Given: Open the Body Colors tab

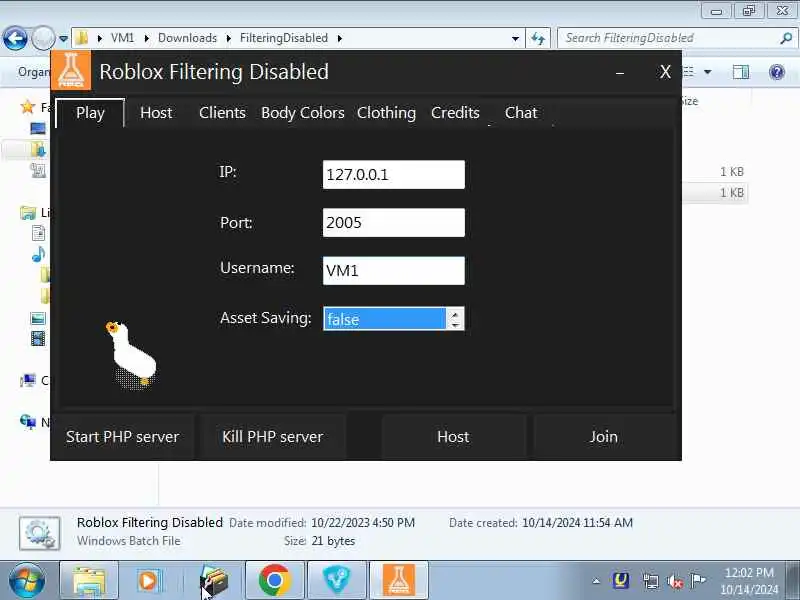Looking at the screenshot, I should 303,113.
